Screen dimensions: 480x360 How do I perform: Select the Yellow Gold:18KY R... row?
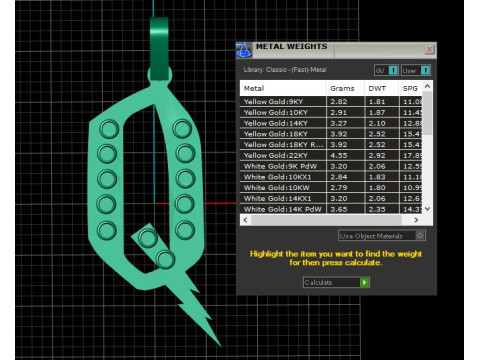[331, 144]
